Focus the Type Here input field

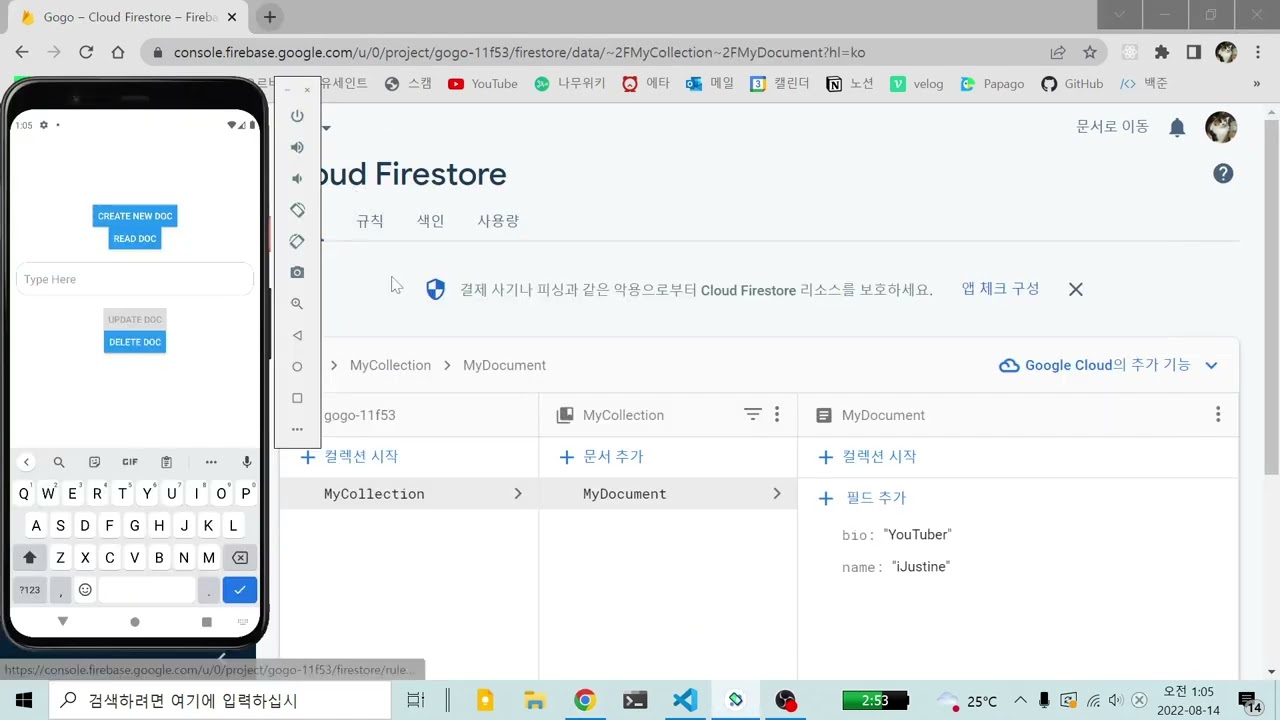click(x=135, y=279)
